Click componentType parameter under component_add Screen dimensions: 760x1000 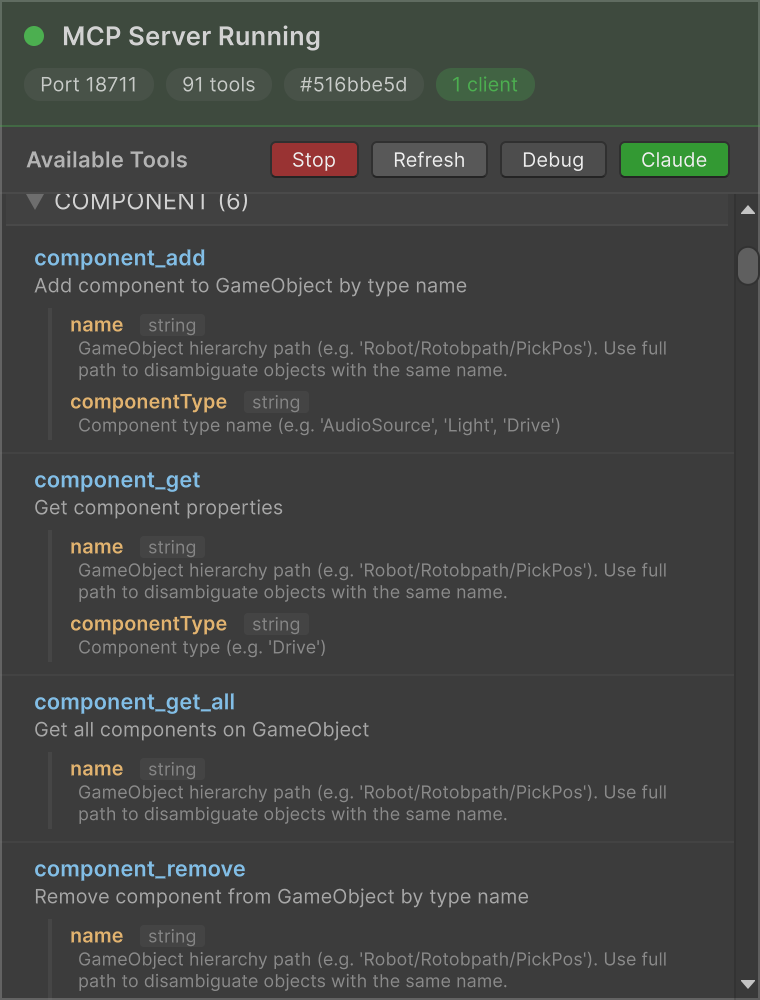tap(148, 402)
